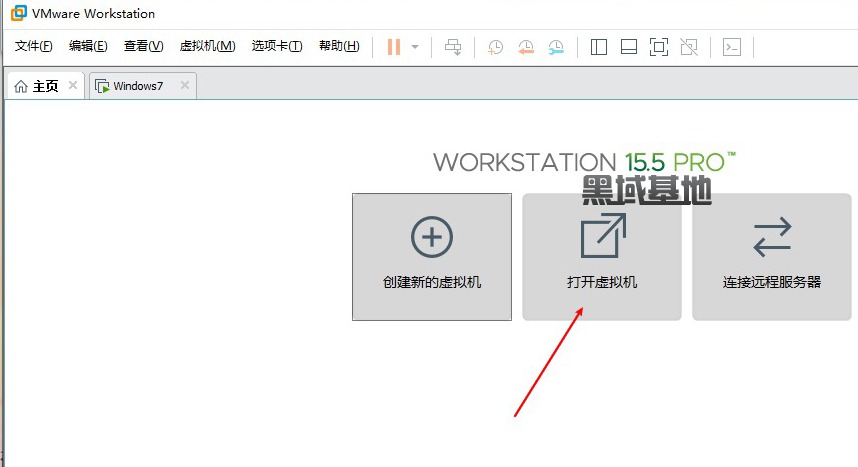
Task: Toggle the library sidebar panel icon
Action: coord(599,47)
